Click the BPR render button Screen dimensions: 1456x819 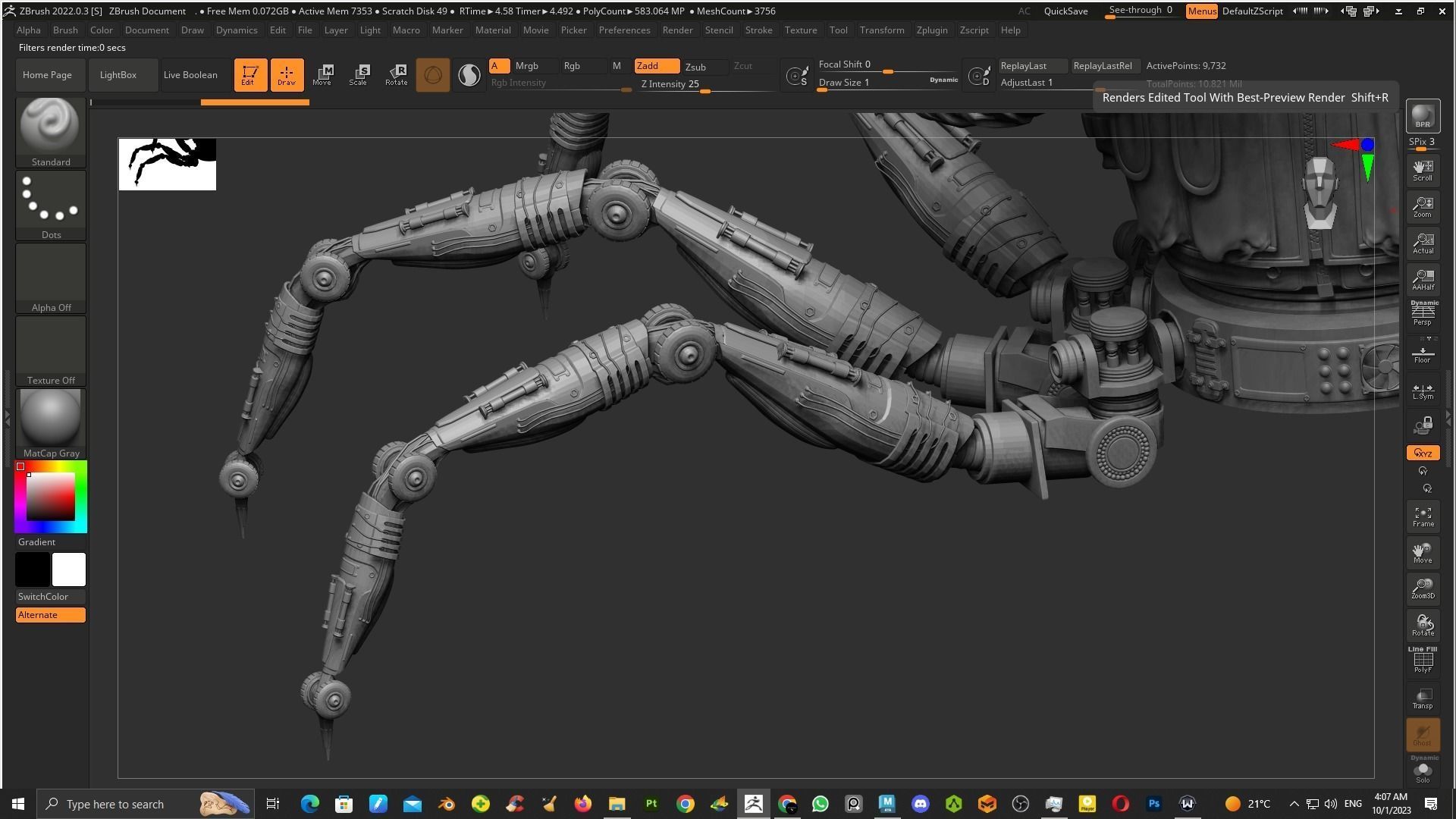(x=1423, y=116)
